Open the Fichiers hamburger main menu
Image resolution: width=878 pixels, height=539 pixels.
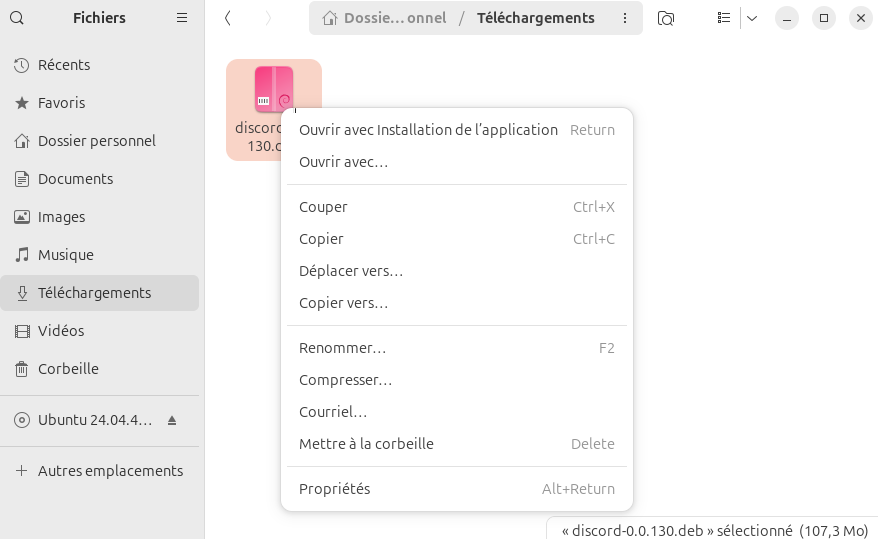tap(182, 18)
